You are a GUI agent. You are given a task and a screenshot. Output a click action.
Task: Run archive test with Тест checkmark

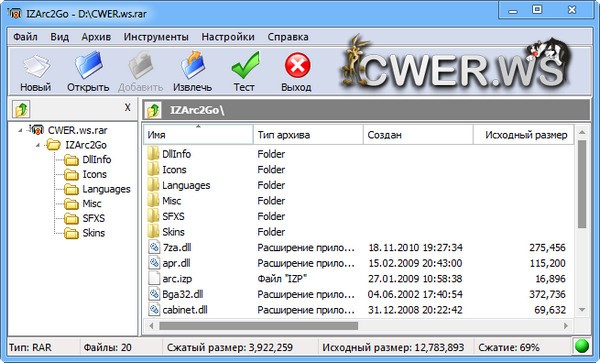tap(245, 65)
